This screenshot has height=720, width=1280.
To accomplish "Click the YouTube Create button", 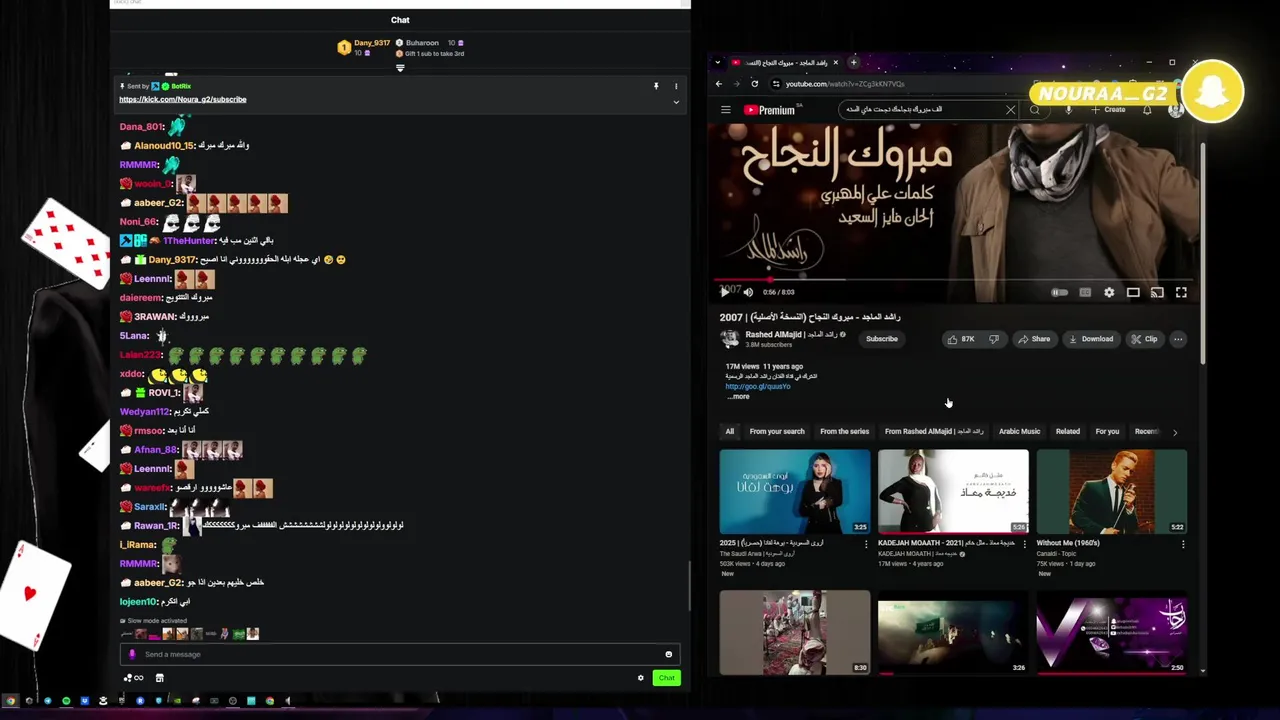I will [x=1110, y=110].
